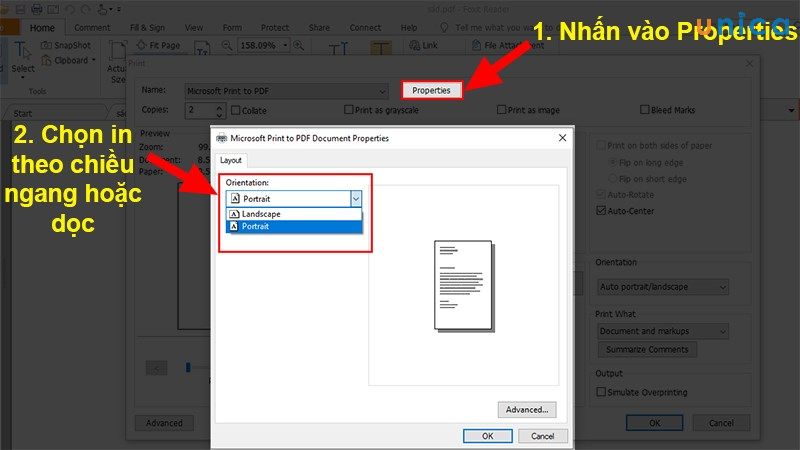Click the Properties button next to printer name
This screenshot has width=800, height=450.
(x=432, y=91)
